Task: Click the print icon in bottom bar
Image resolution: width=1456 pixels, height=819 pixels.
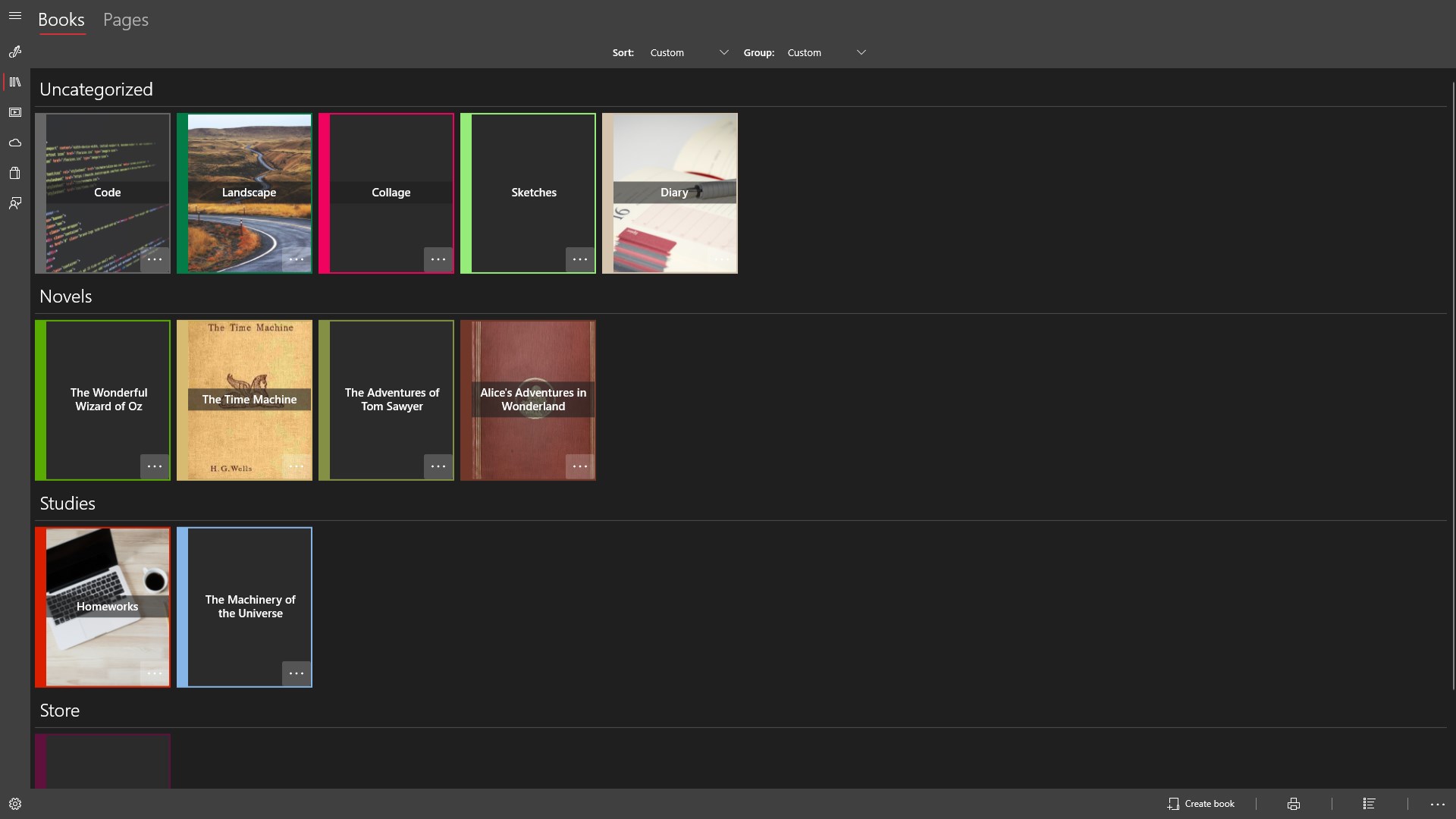Action: 1293,803
